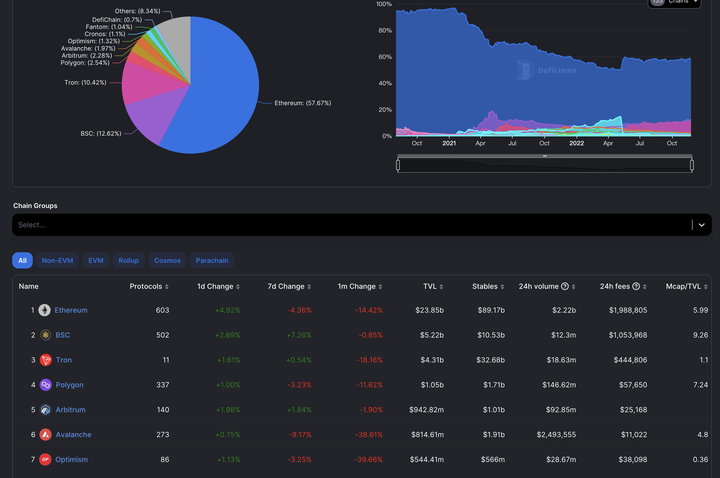Viewport: 720px width, 478px height.
Task: Click the Tron chain logo icon
Action: click(x=45, y=360)
